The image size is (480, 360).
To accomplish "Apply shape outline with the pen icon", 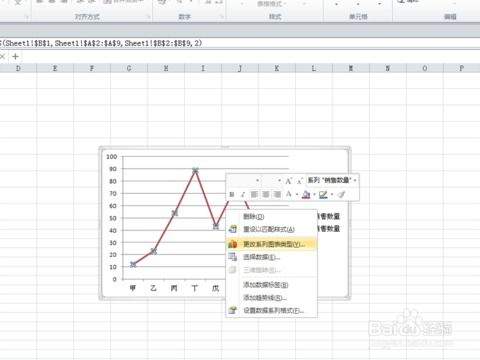I will [x=323, y=194].
